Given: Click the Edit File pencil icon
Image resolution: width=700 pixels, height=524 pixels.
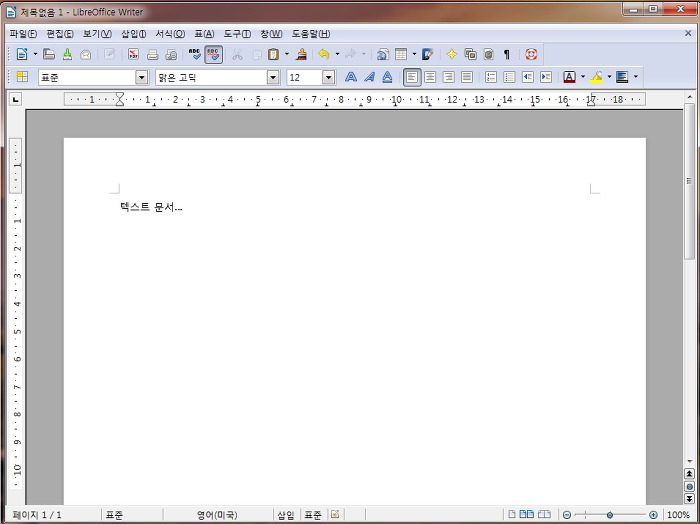Looking at the screenshot, I should [109, 54].
